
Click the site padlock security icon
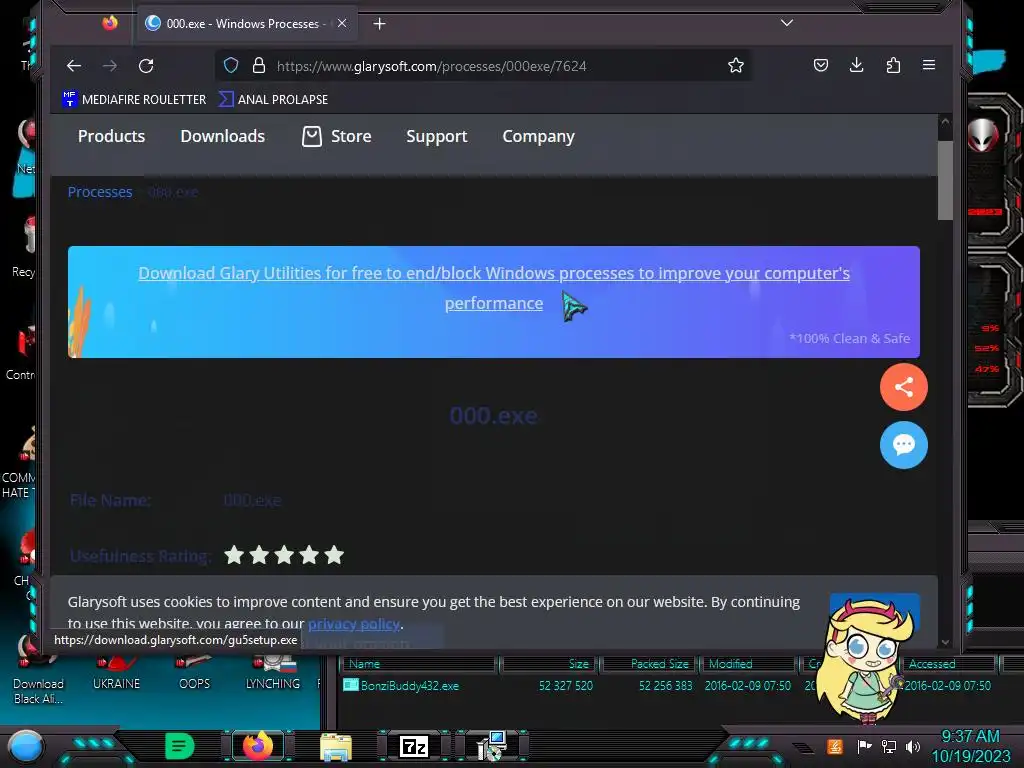point(259,66)
